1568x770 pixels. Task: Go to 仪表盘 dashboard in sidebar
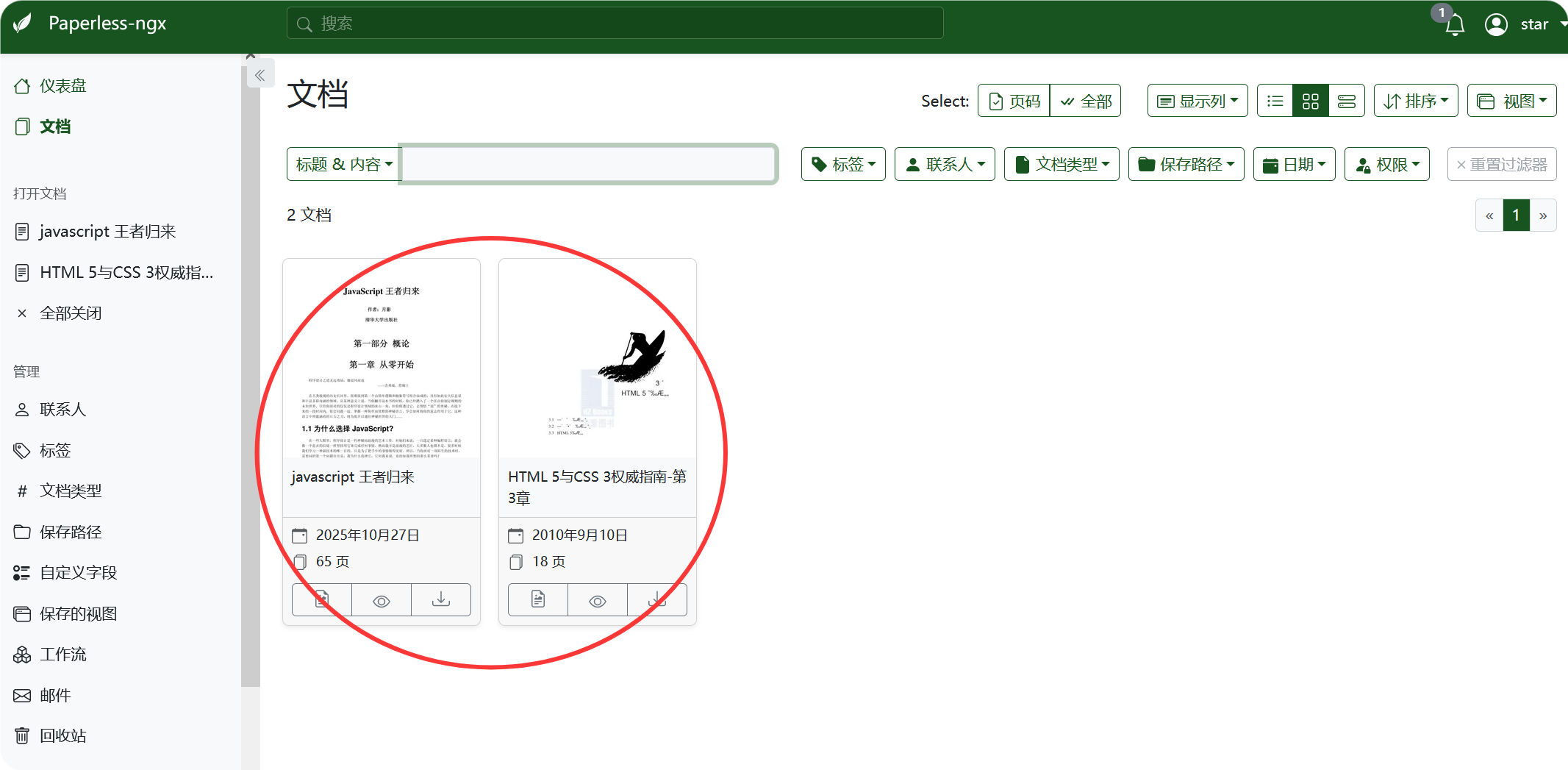coord(62,86)
